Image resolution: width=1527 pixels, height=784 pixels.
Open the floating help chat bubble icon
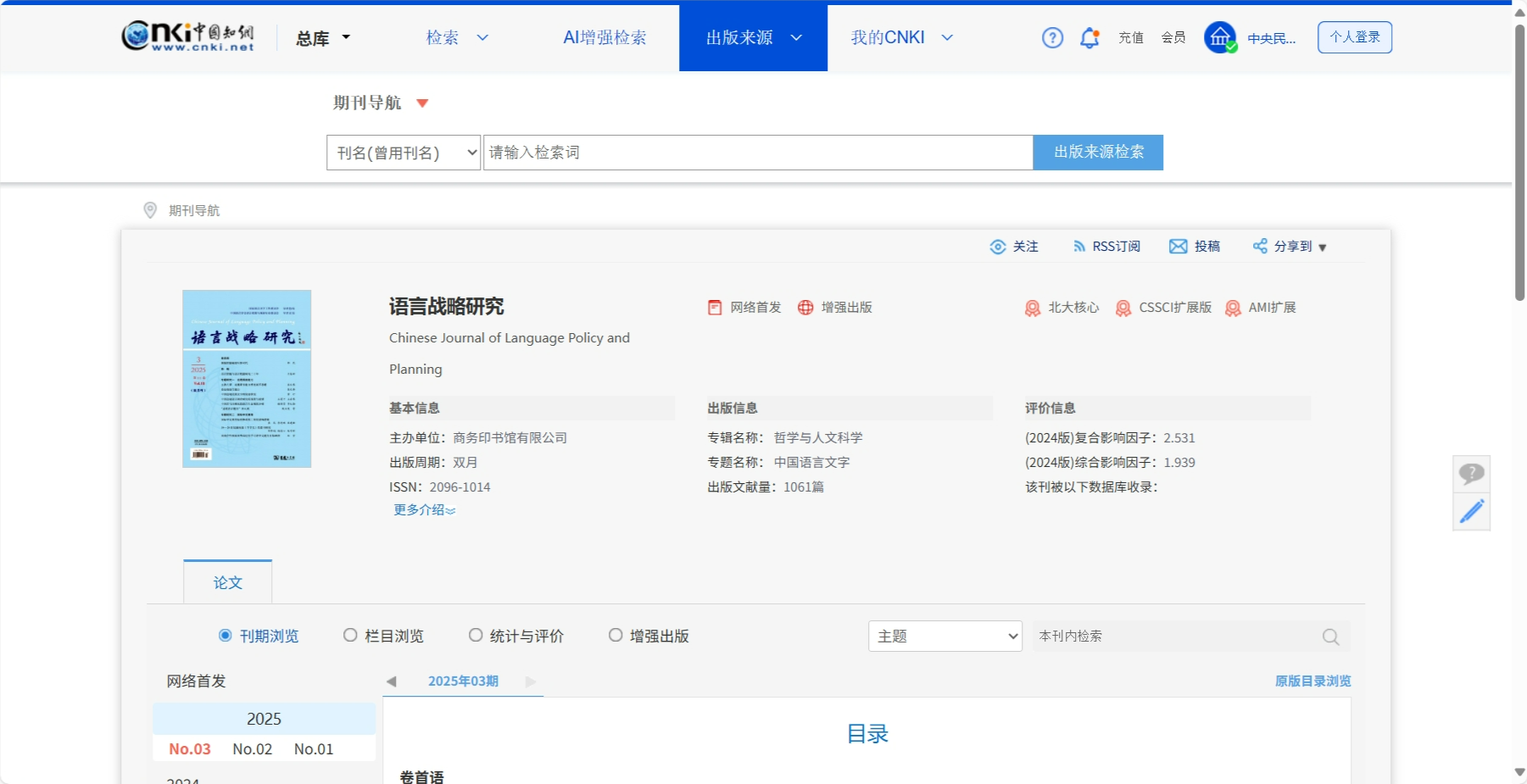(x=1471, y=474)
